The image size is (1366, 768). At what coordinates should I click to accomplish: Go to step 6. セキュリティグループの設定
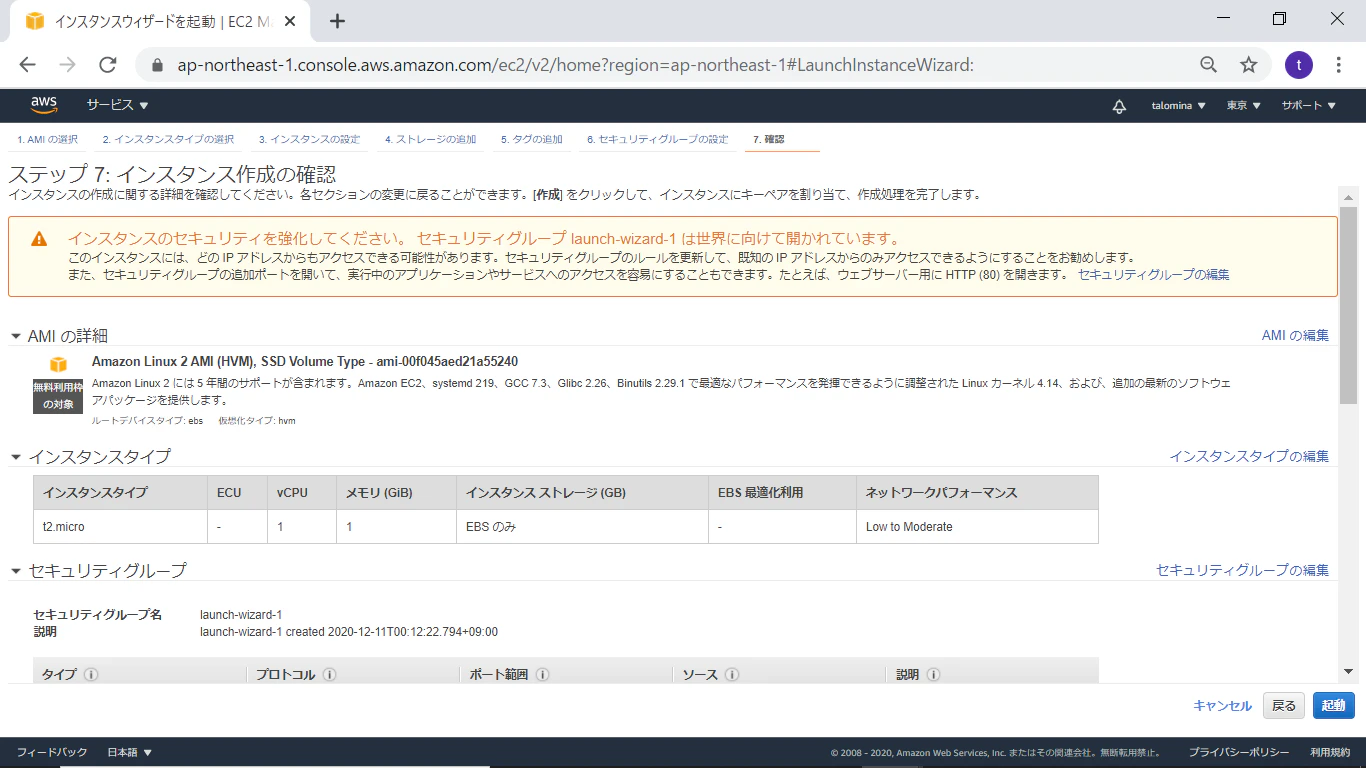pyautogui.click(x=657, y=139)
